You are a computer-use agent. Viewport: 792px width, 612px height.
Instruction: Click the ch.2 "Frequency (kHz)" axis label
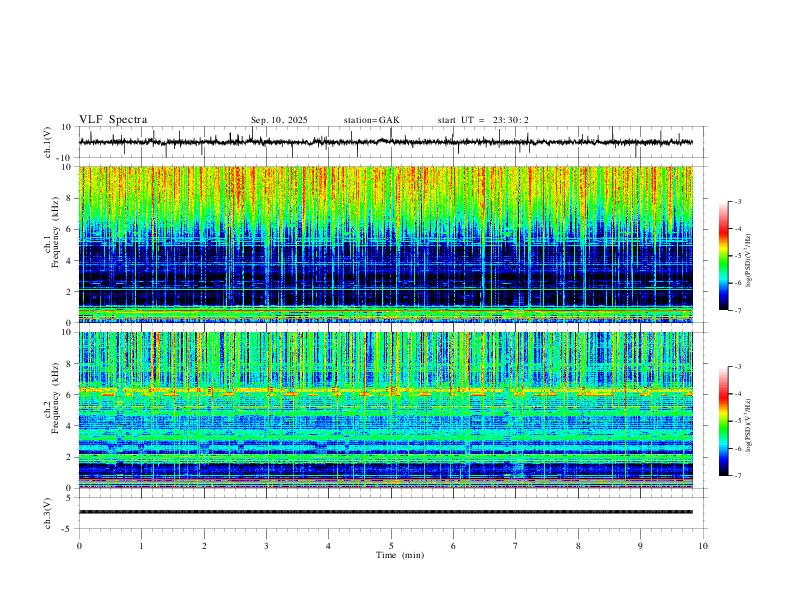55,398
